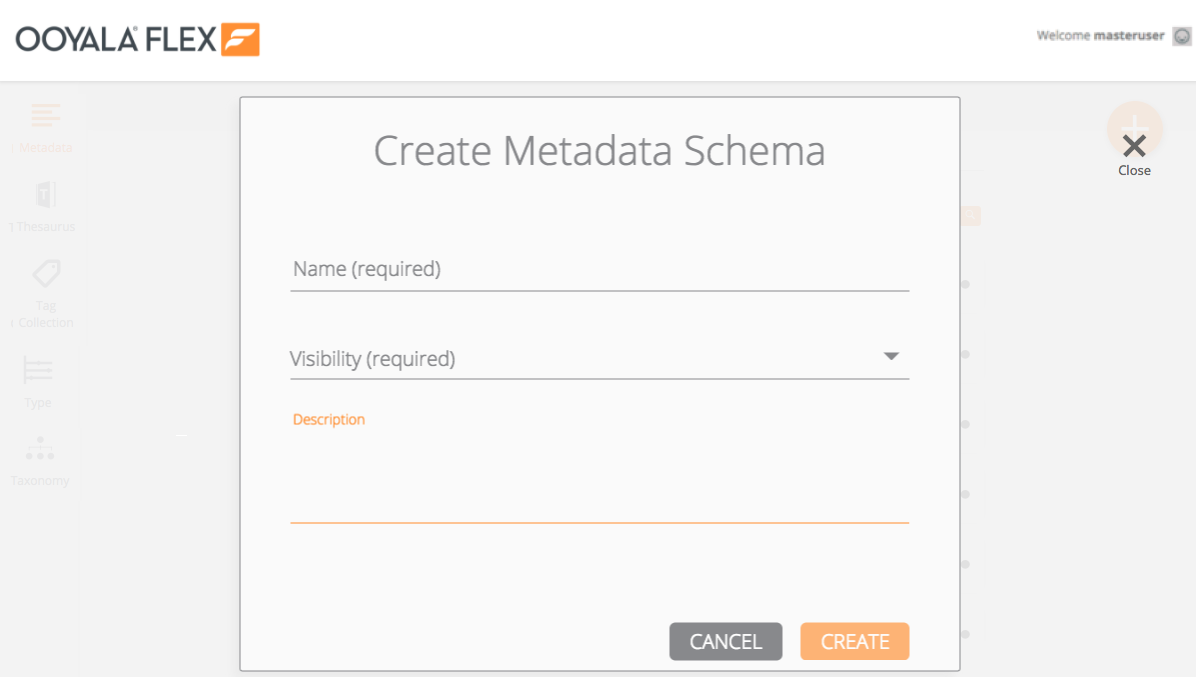Open the Type list icon

(x=38, y=371)
